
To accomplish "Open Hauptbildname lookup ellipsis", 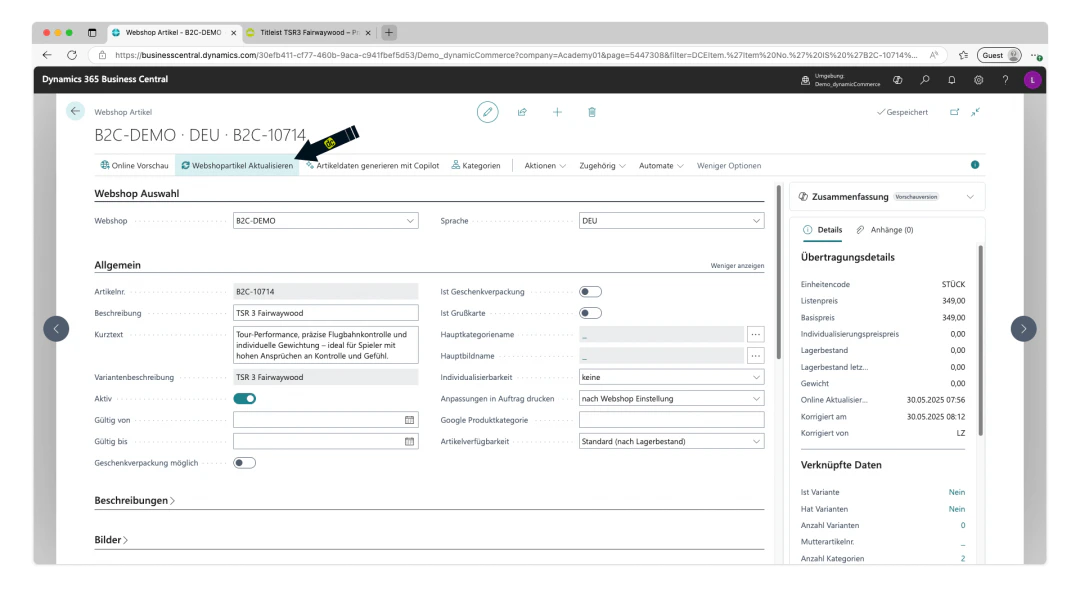I will 756,356.
